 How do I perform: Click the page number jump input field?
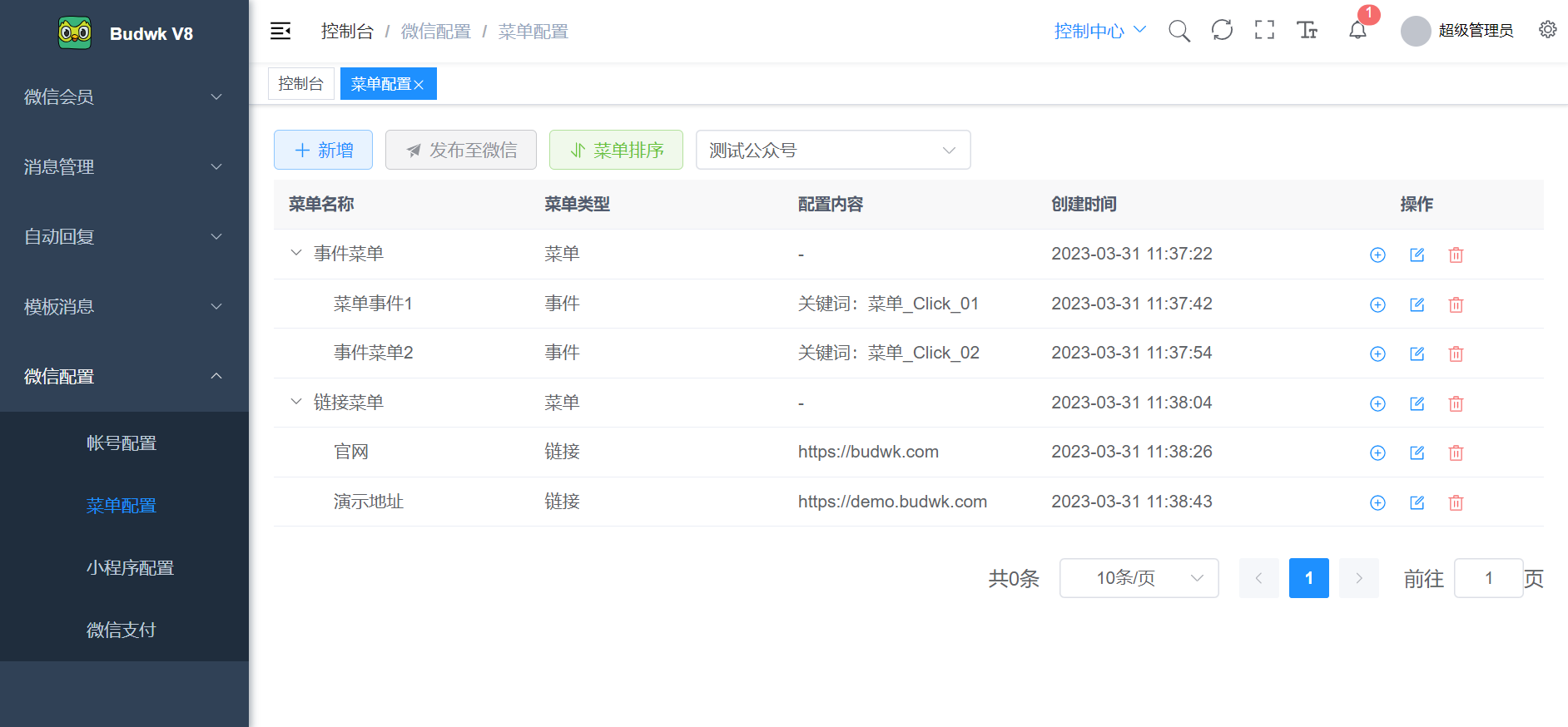[x=1488, y=578]
